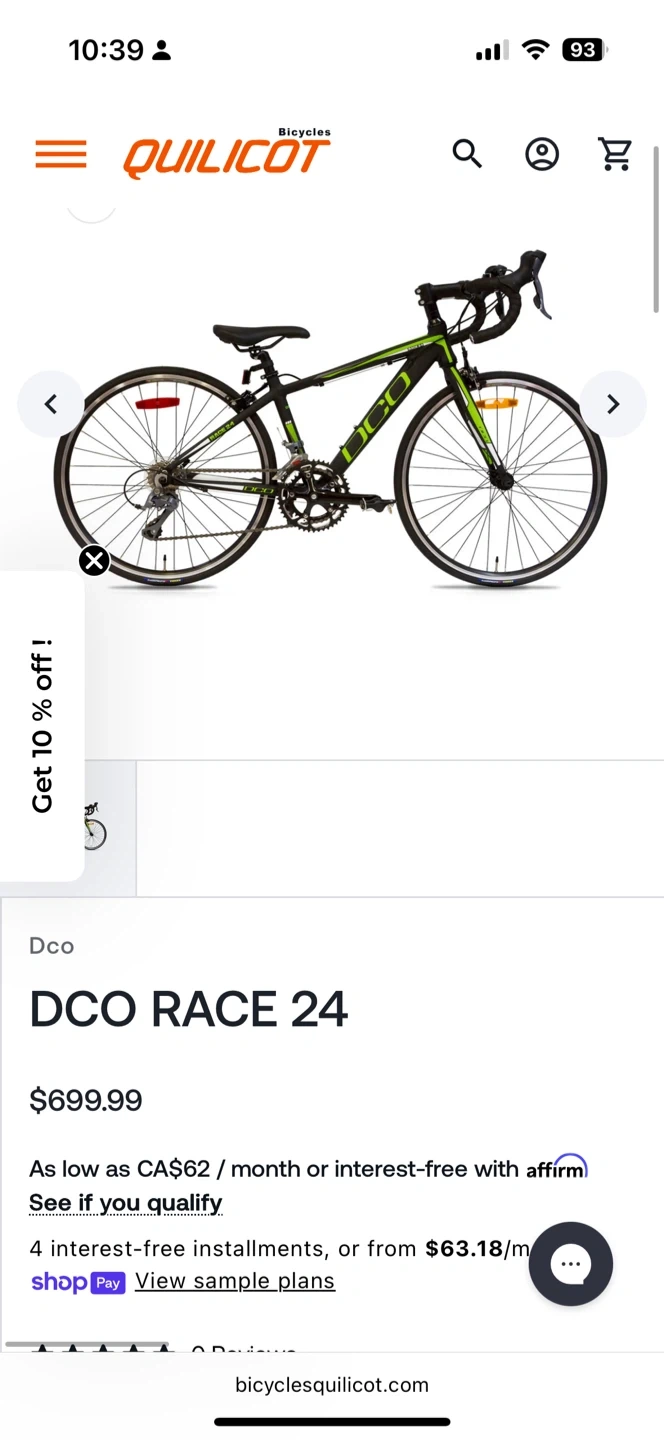This screenshot has height=1440, width=664.
Task: Open the Dco brand link
Action: pyautogui.click(x=52, y=946)
